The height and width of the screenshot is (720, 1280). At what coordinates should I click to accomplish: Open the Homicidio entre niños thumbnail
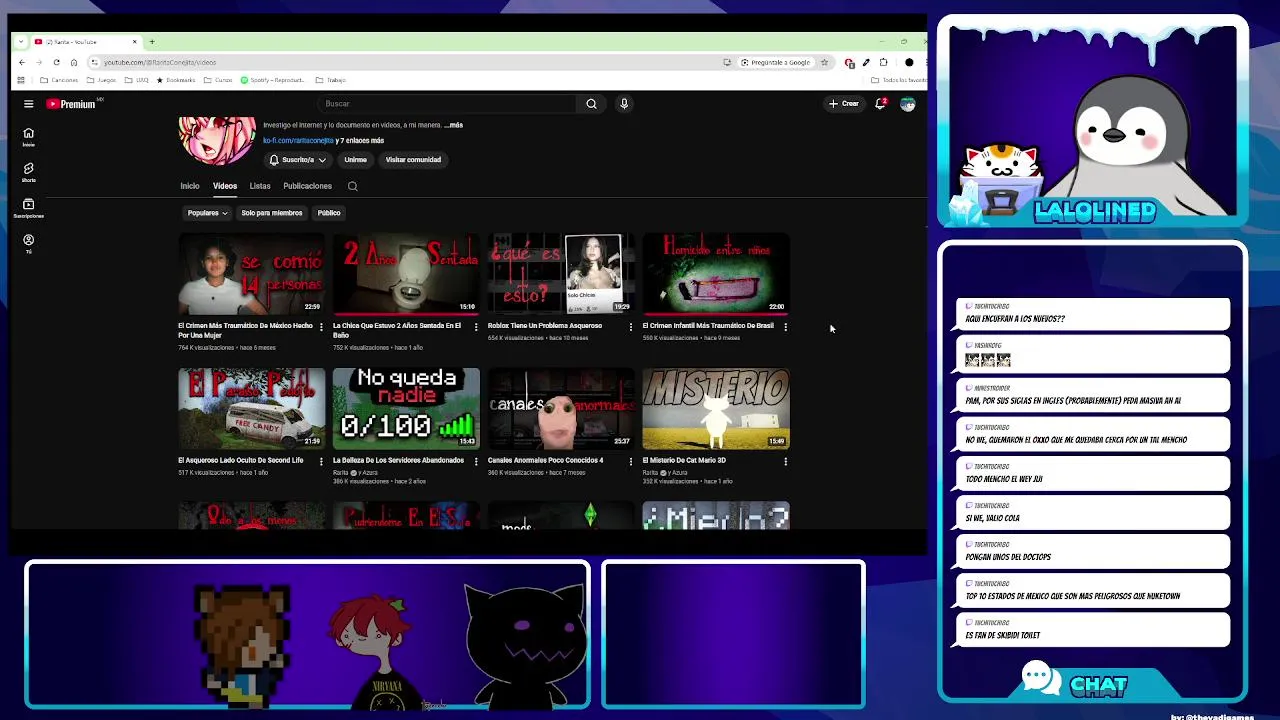tap(715, 274)
